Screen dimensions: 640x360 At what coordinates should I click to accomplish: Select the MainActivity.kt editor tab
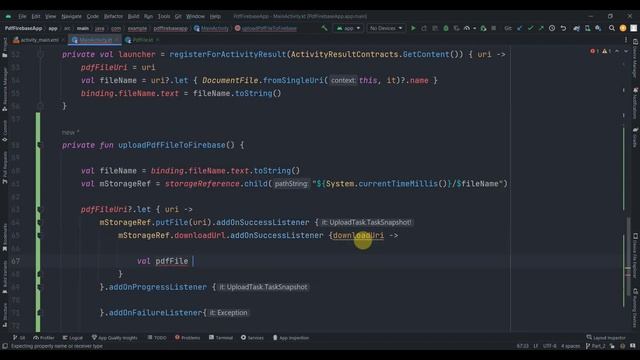(95, 40)
